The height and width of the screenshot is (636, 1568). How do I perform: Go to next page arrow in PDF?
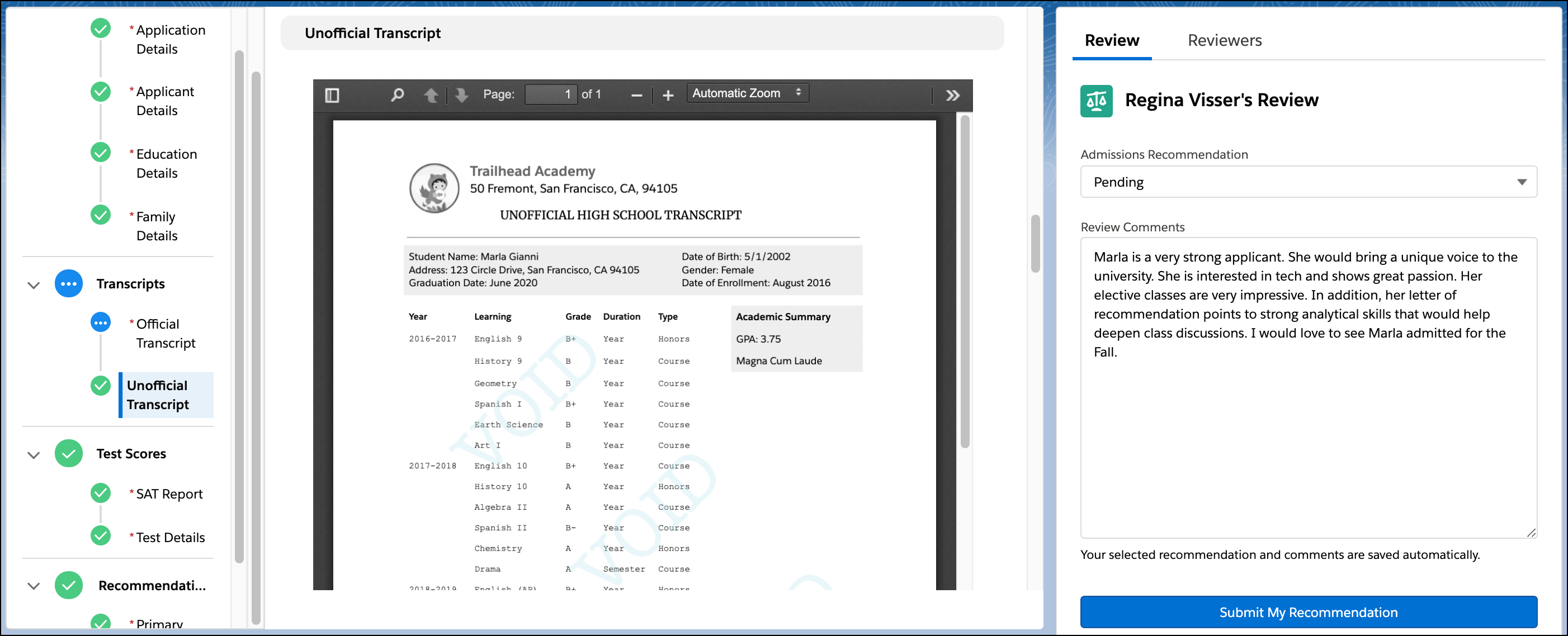click(461, 95)
